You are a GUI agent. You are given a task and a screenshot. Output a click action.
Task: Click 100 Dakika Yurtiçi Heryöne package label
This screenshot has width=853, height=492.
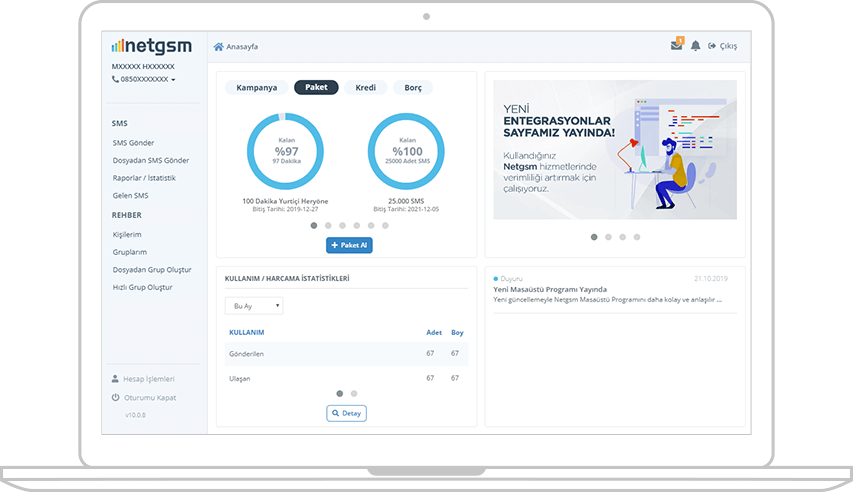[285, 201]
